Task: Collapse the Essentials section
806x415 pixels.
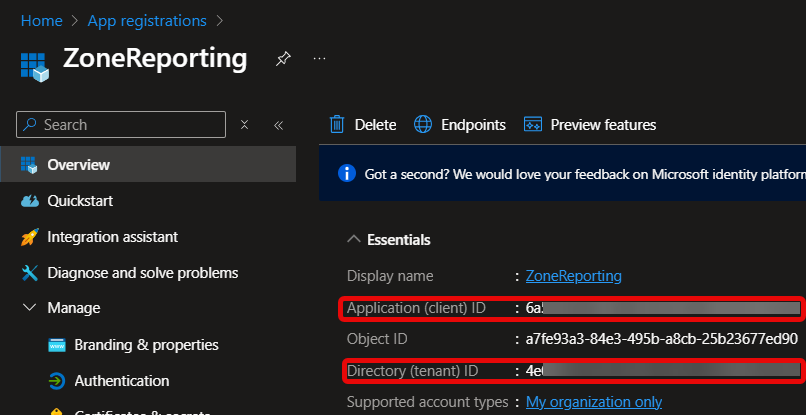Action: point(354,239)
